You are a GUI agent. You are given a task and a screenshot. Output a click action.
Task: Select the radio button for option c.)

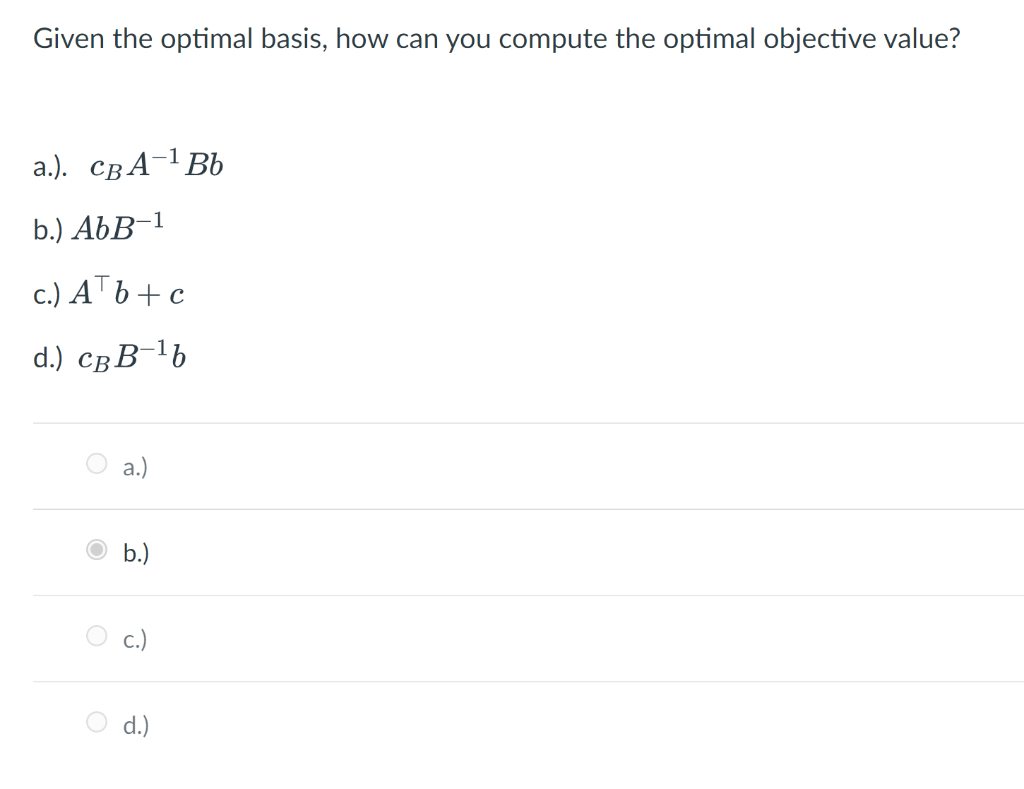95,637
